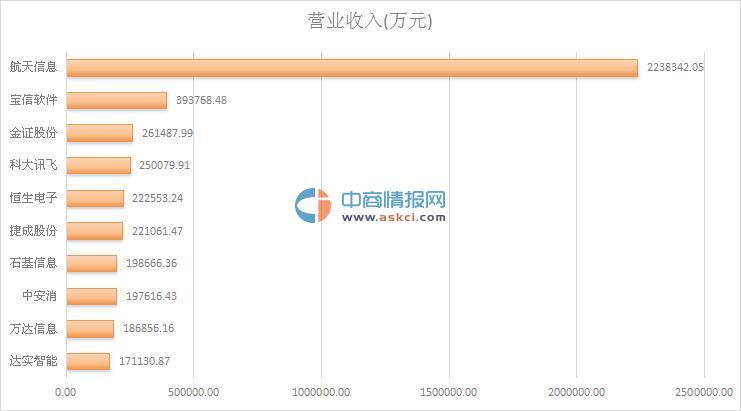Viewport: 741px width, 411px height.
Task: Click the 科大讯飞 revenue bar
Action: coord(99,166)
